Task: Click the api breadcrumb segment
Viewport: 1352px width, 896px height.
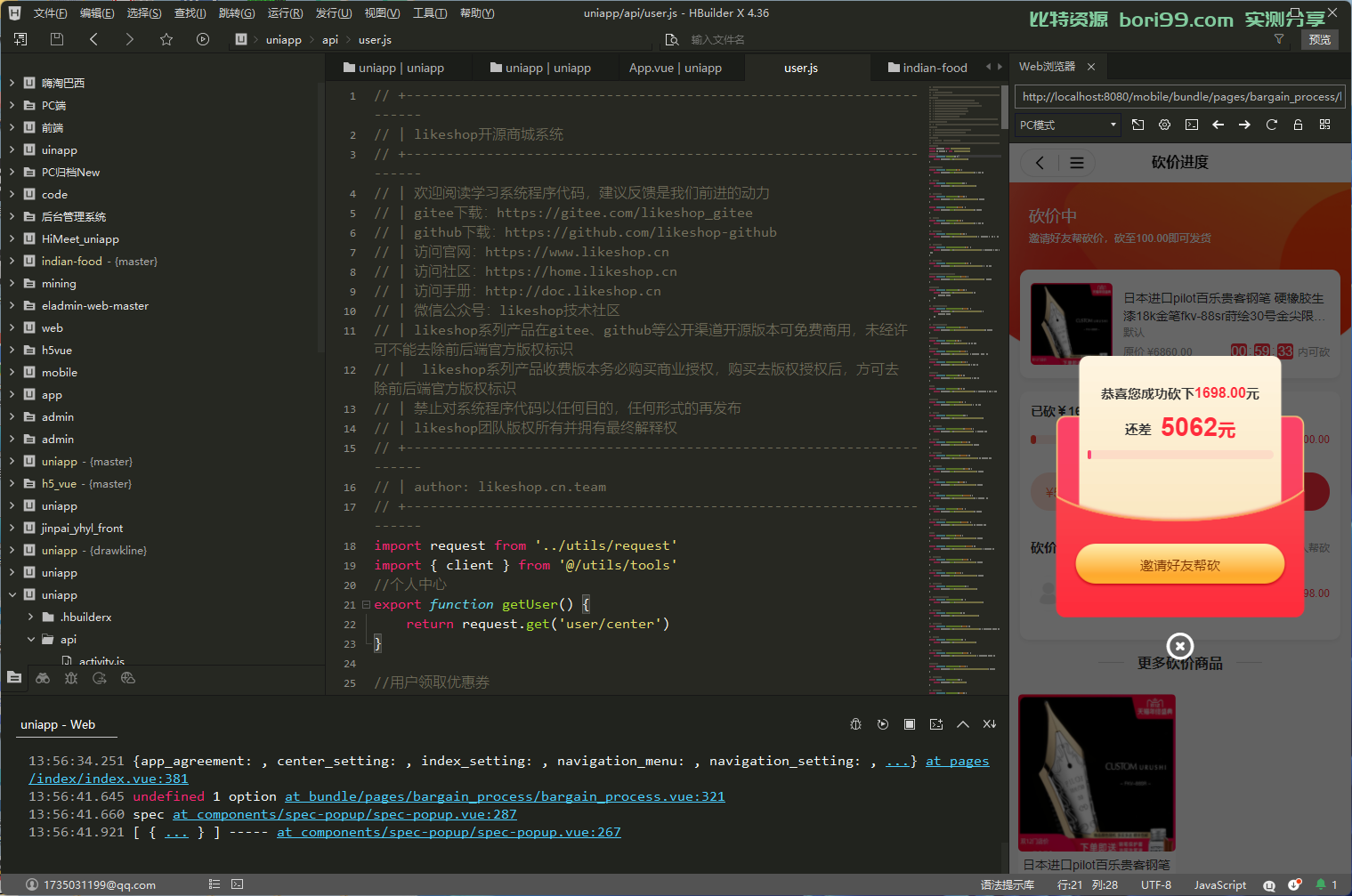Action: [x=330, y=39]
